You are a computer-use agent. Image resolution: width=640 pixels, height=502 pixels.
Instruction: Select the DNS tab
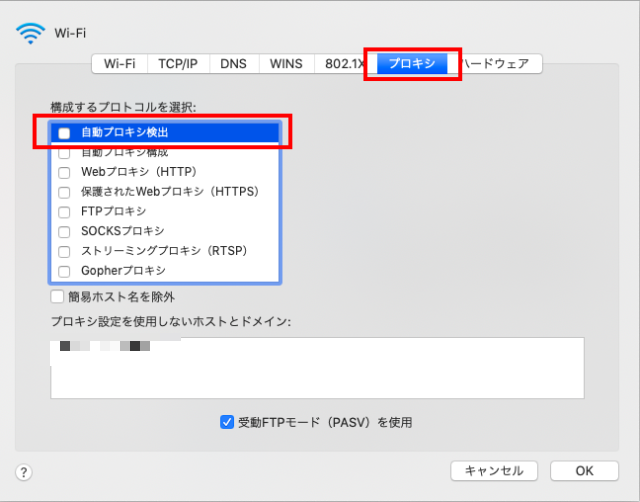[x=233, y=63]
